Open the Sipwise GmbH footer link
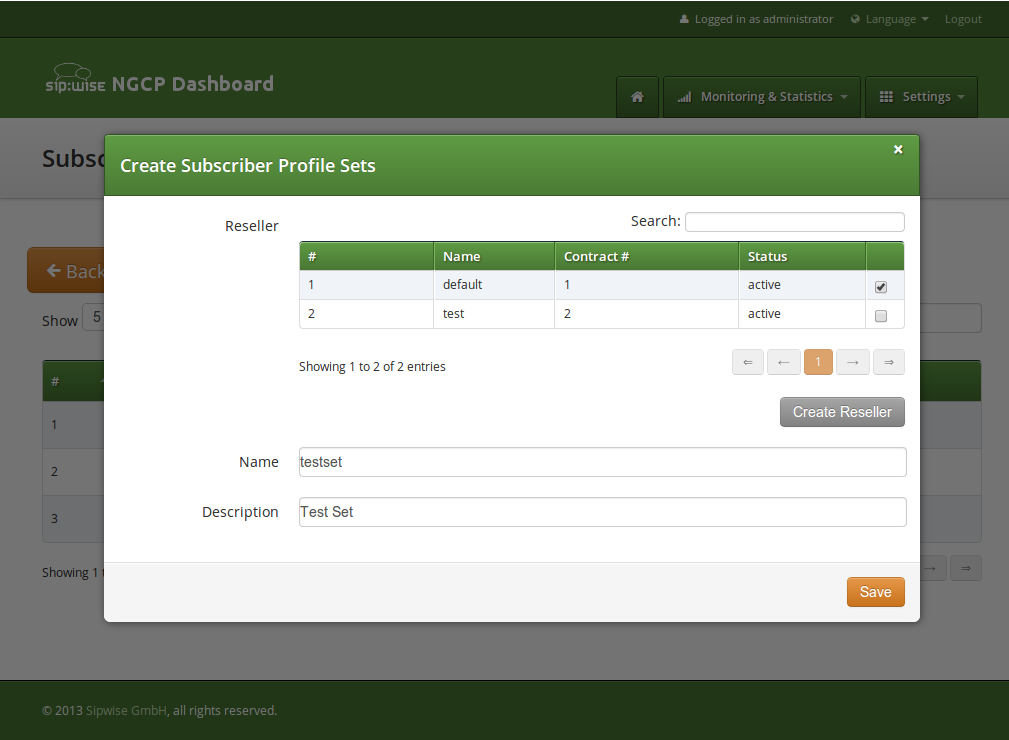Viewport: 1009px width, 740px height. point(125,710)
